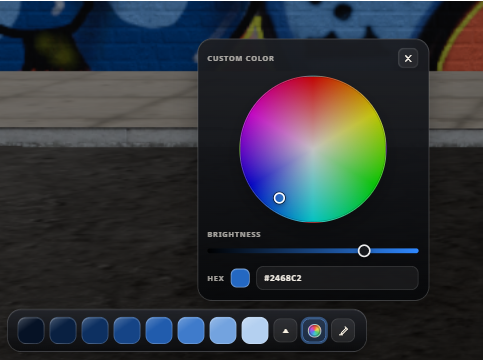Select the fourth medium-dark blue swatch
483x360 pixels.
[x=127, y=330]
